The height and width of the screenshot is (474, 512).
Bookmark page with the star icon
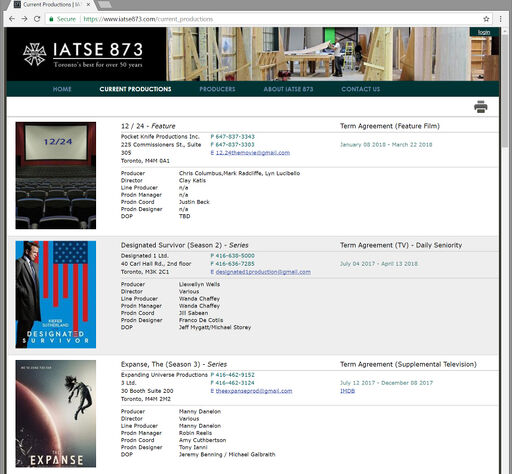tap(486, 19)
